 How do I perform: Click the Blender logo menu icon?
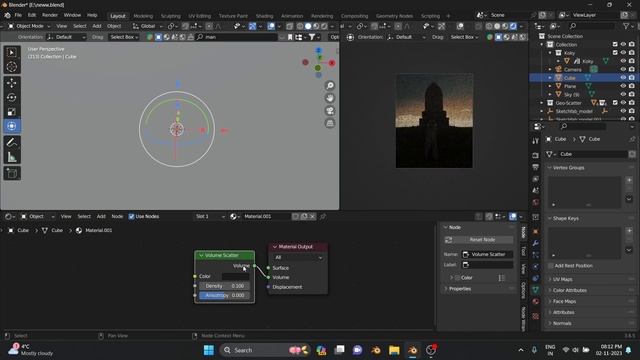pyautogui.click(x=7, y=15)
